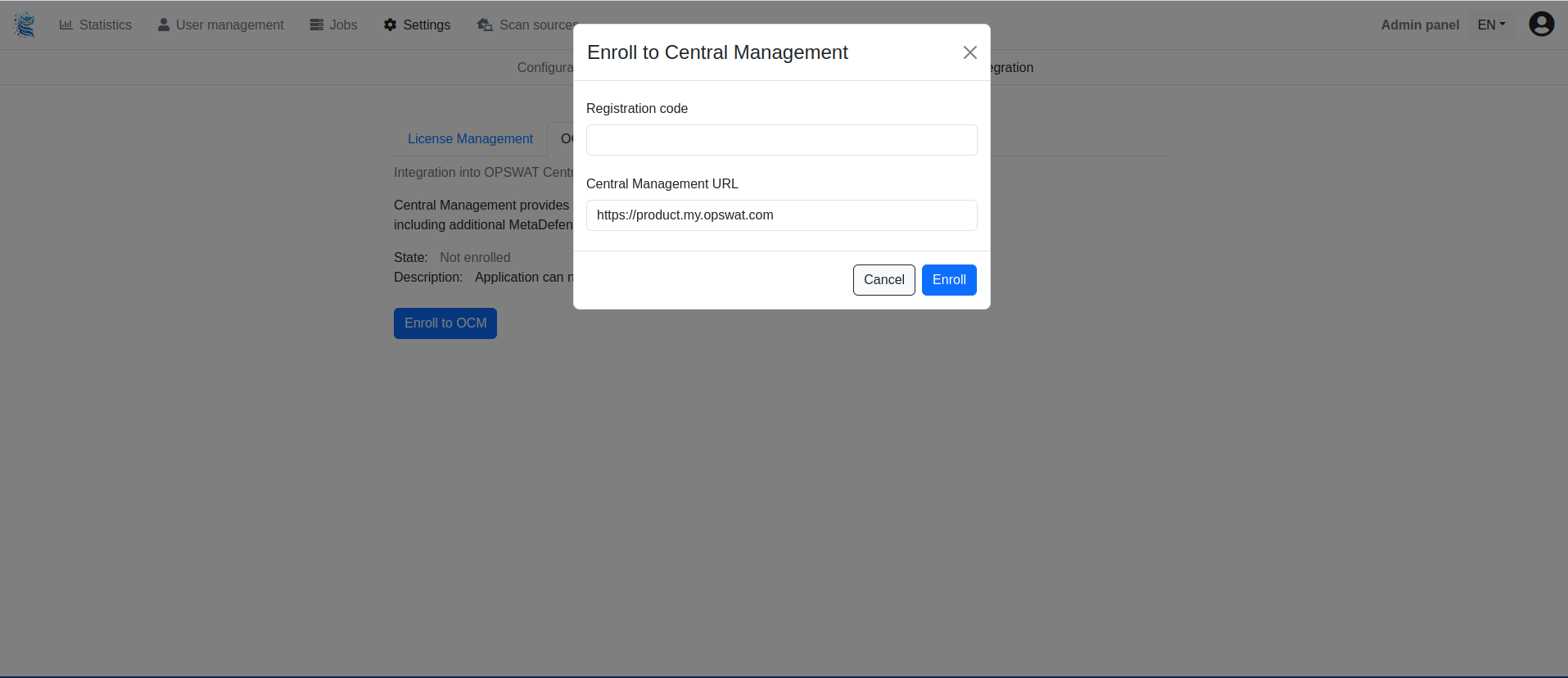Switch to the License Management tab
The height and width of the screenshot is (678, 1568).
click(470, 139)
